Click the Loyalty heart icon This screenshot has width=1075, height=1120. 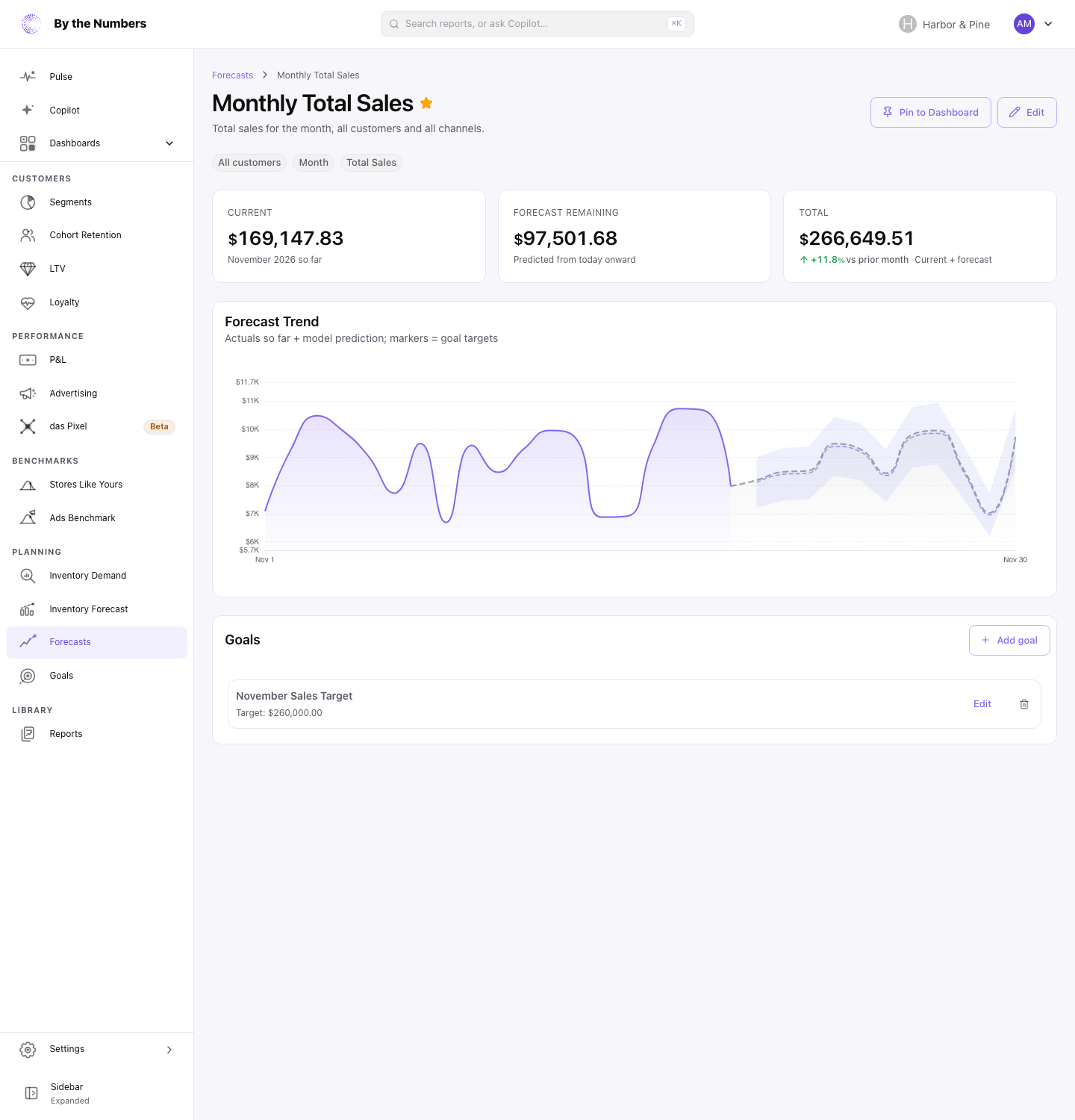tap(28, 302)
